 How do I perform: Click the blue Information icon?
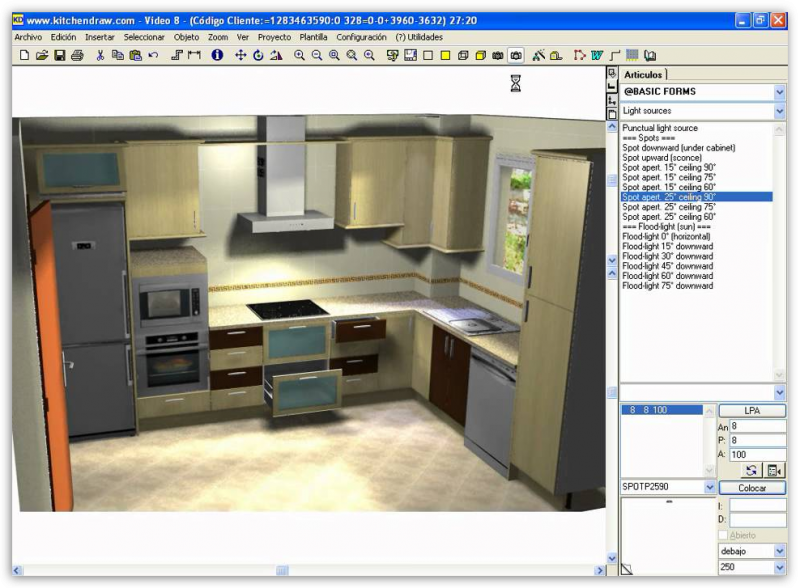point(217,56)
